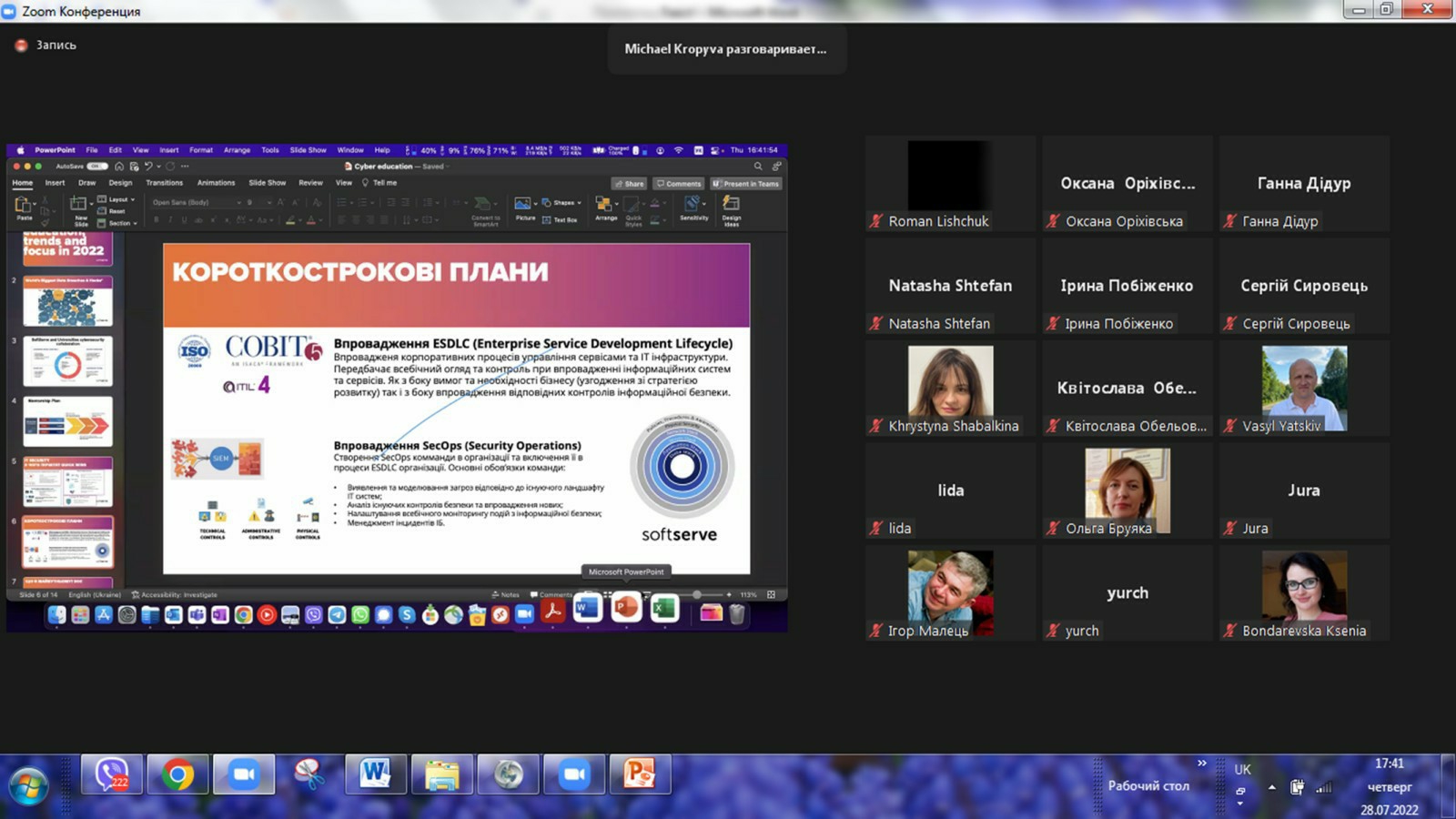Screen dimensions: 1456x819
Task: Switch to the Animations ribbon tab
Action: 216,183
